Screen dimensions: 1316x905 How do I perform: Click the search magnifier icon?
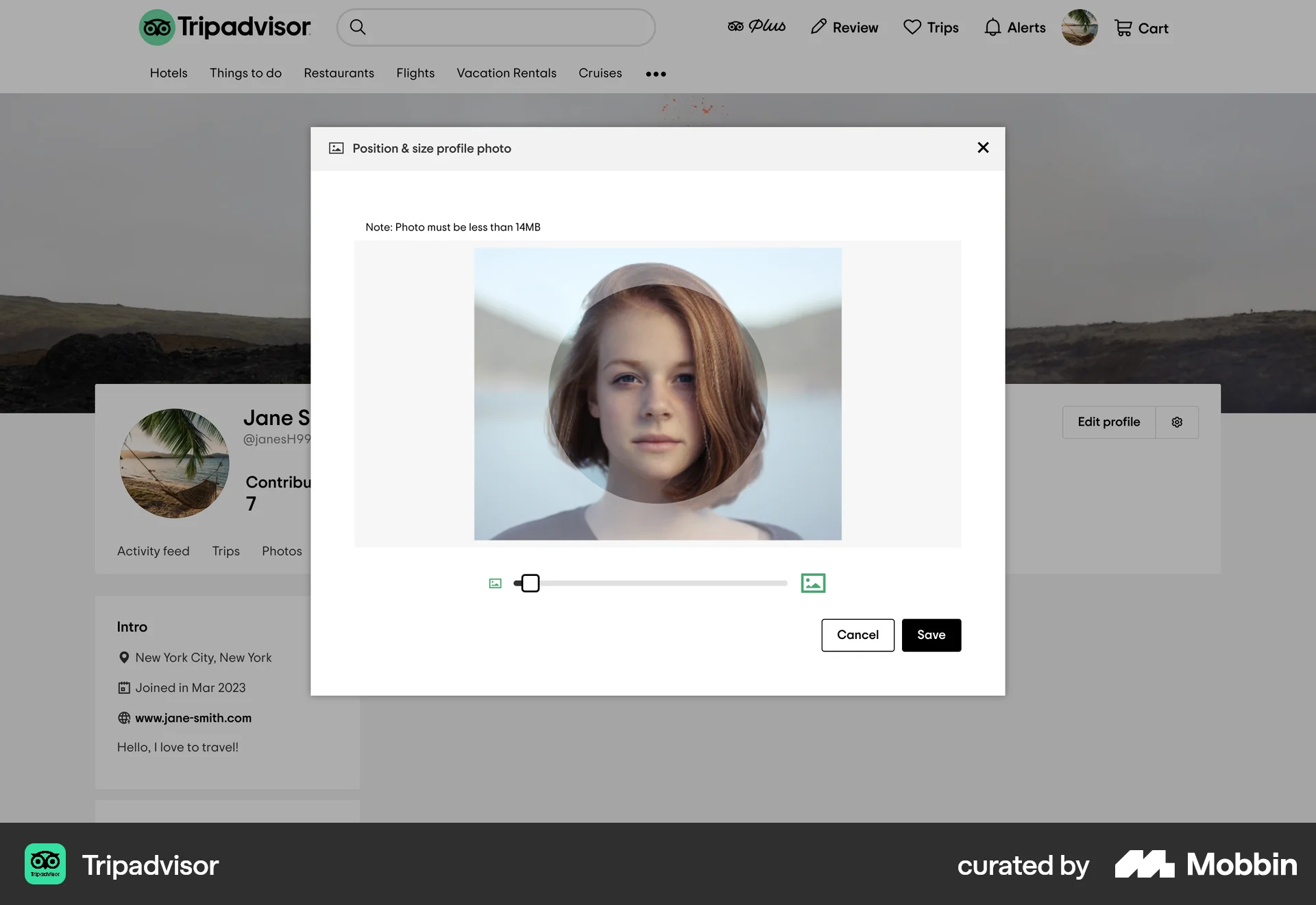[358, 27]
